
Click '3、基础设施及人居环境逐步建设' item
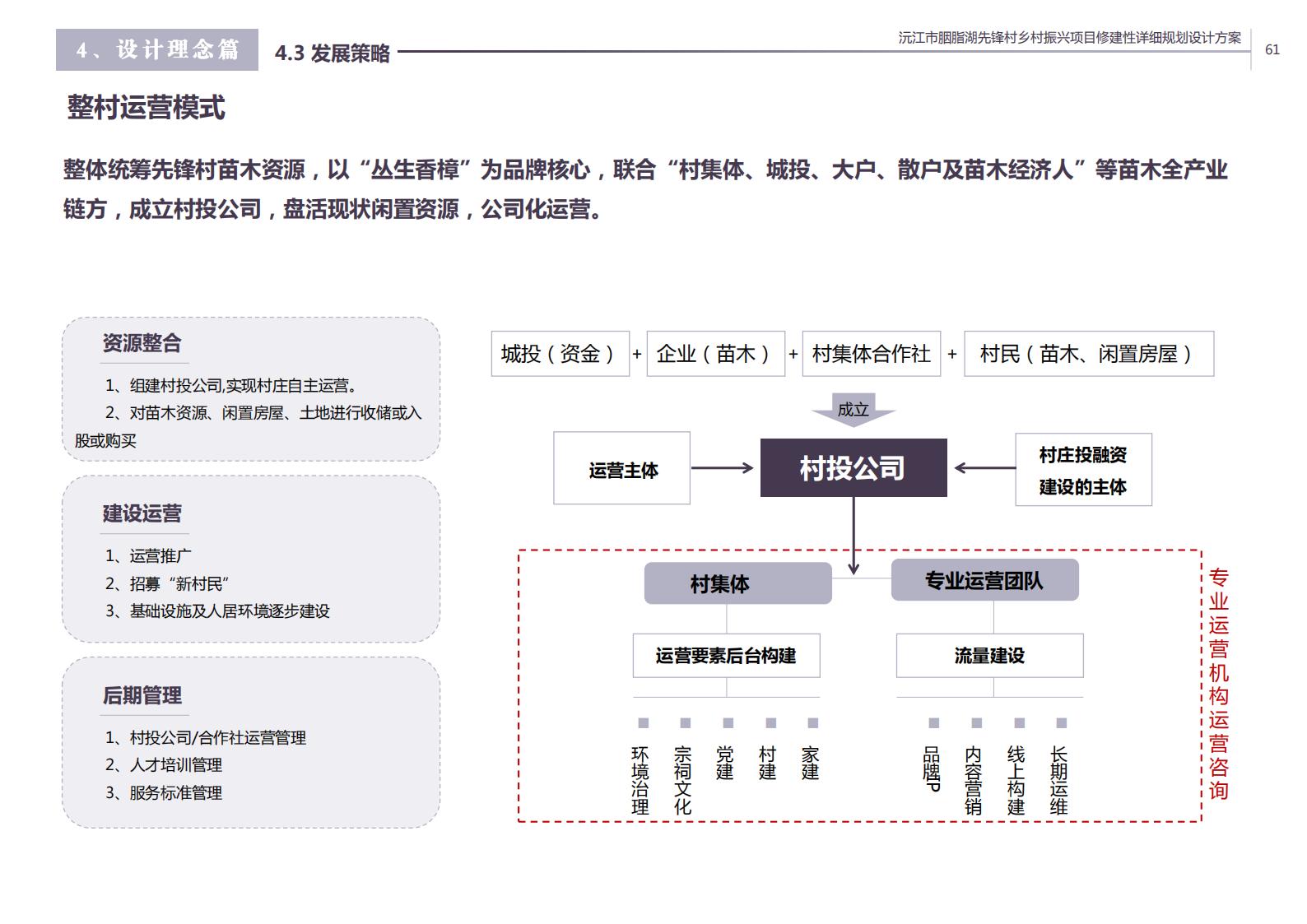click(217, 611)
